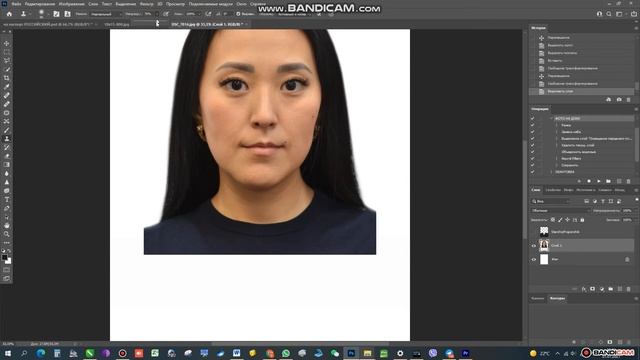Expand the last action set in Actions panel
Screen dimensions: 640x360
pos(551,172)
